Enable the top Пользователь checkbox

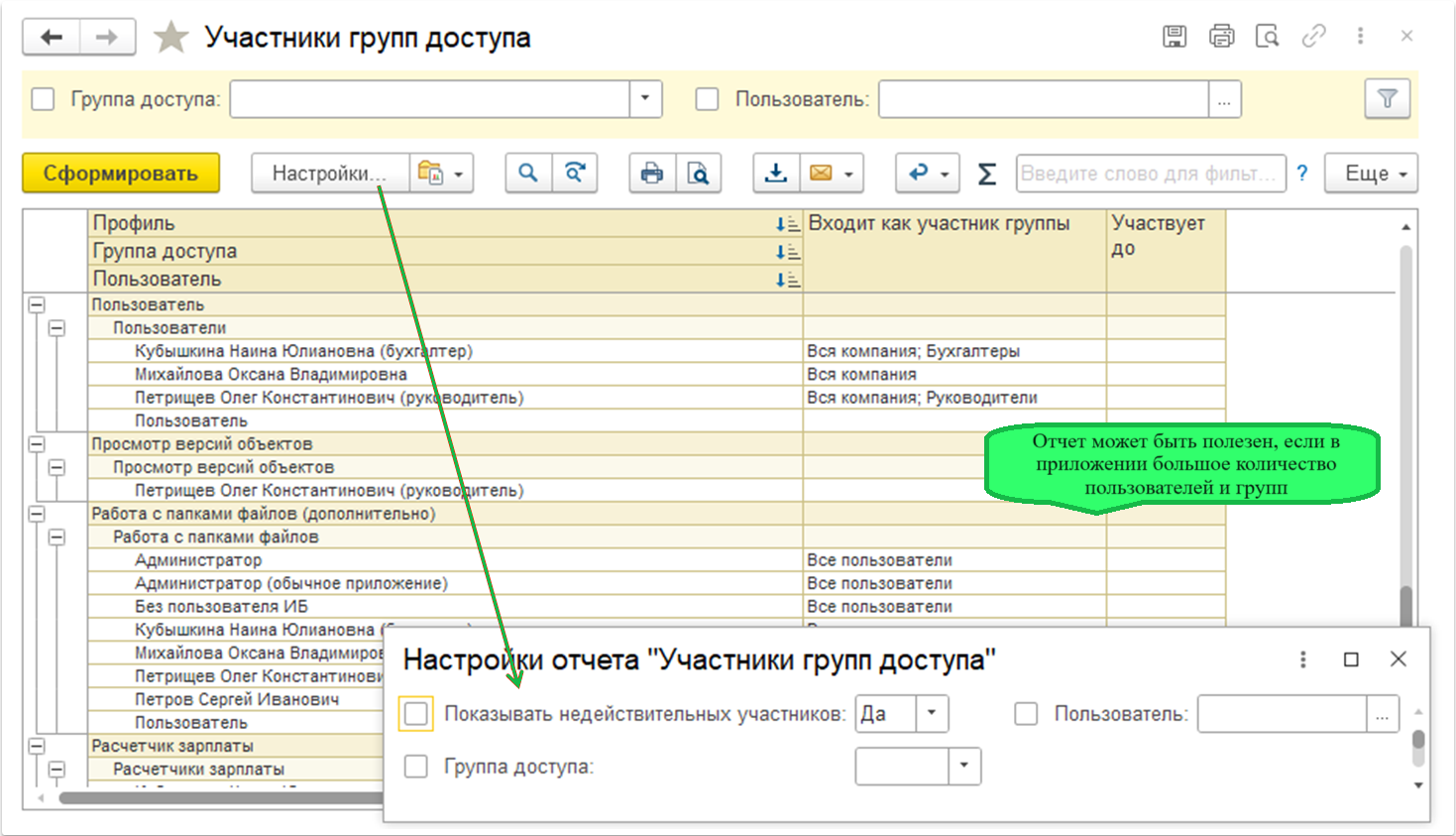[x=707, y=99]
